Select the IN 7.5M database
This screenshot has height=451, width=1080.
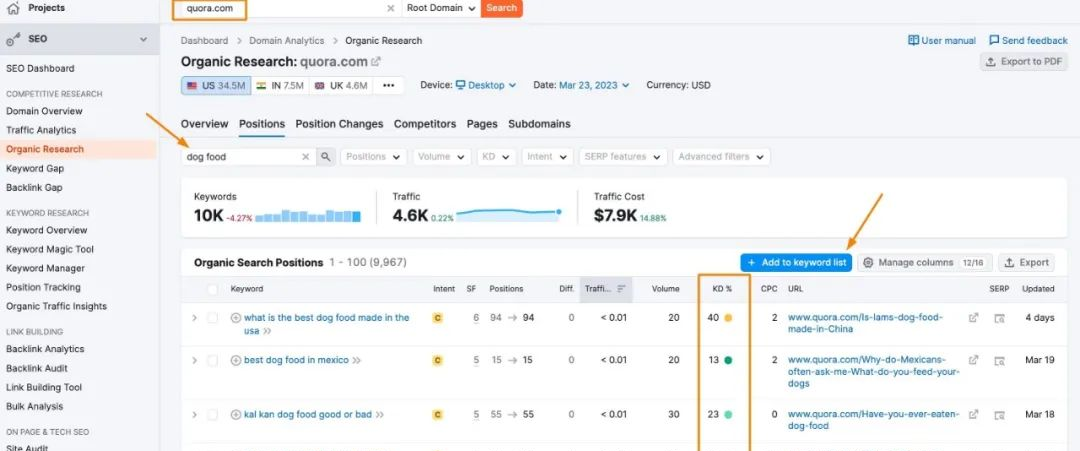point(280,85)
